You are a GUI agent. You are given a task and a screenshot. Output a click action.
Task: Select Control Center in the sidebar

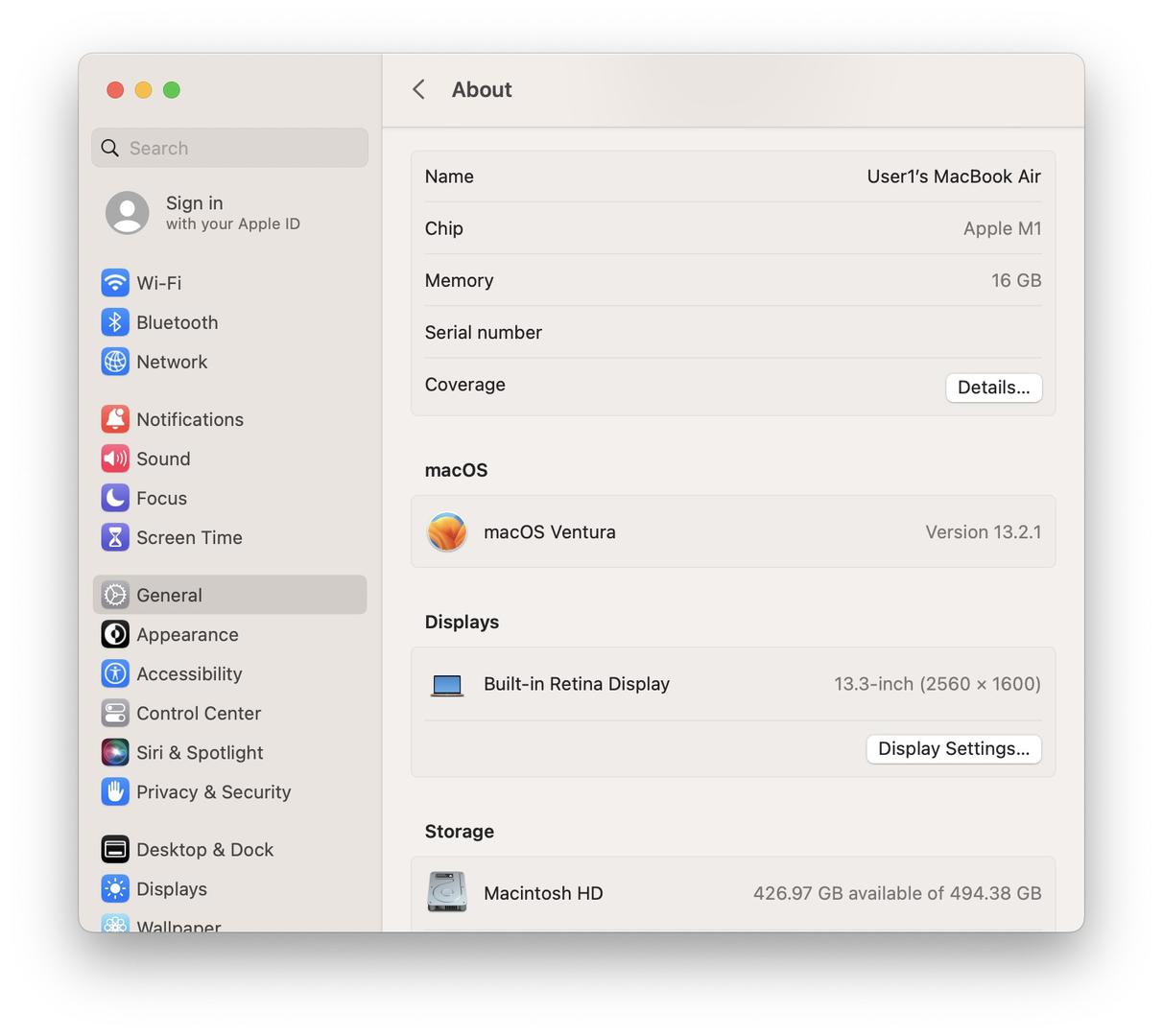click(x=229, y=713)
